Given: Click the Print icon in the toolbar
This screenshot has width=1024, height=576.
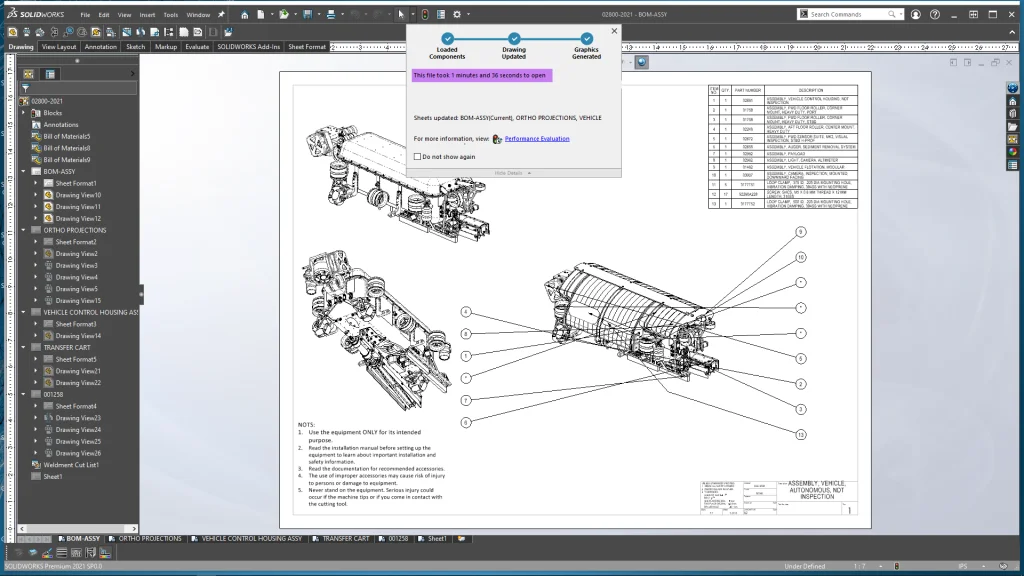Looking at the screenshot, I should (x=333, y=14).
